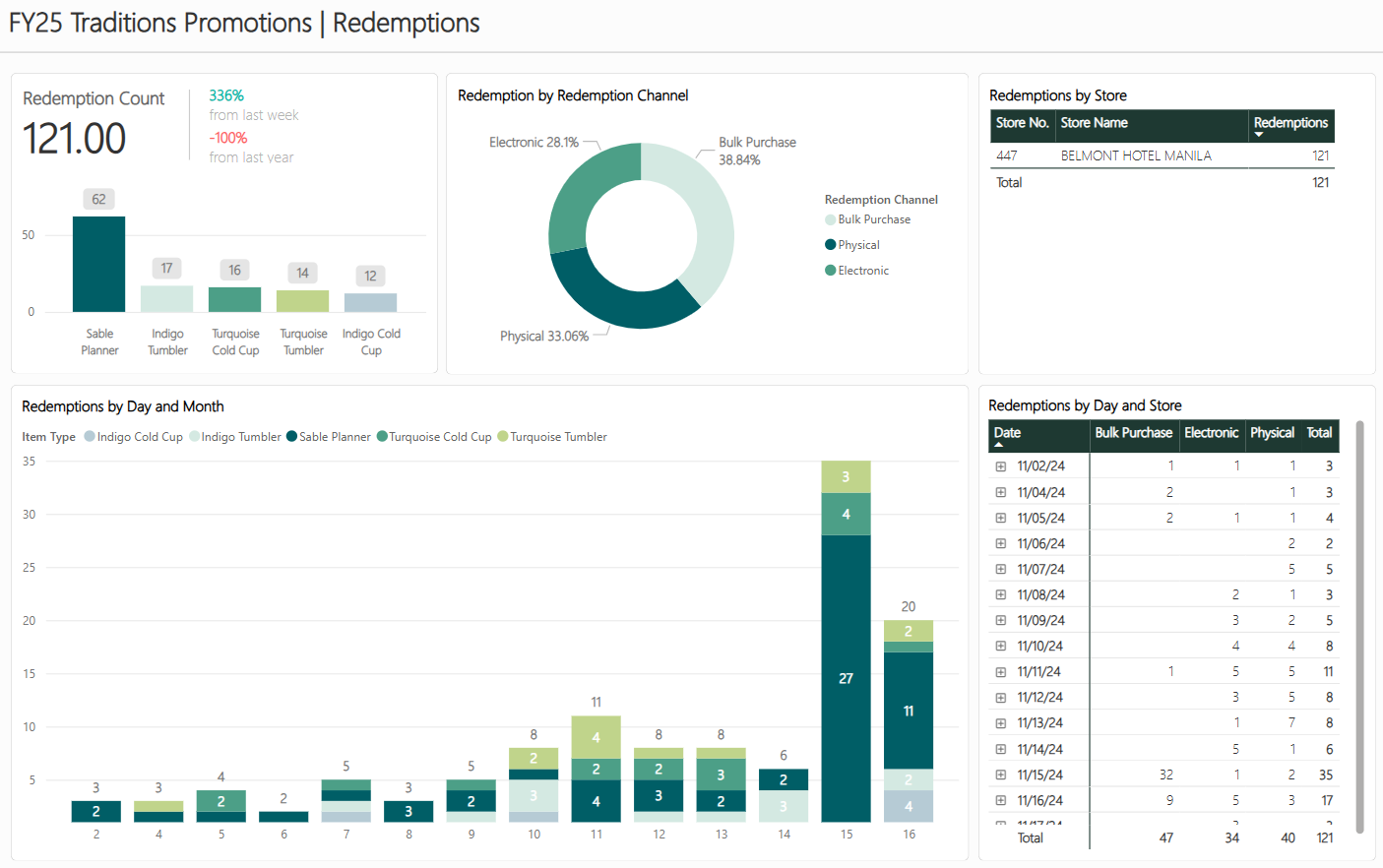Viewport: 1383px width, 868px height.
Task: Click the Sable Planner bar labeled 62
Action: pos(98,264)
